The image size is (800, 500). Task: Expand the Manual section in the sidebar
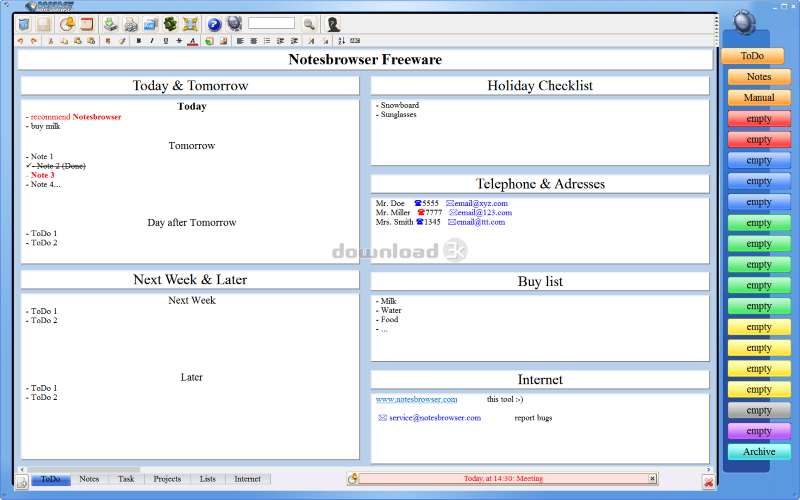[759, 98]
